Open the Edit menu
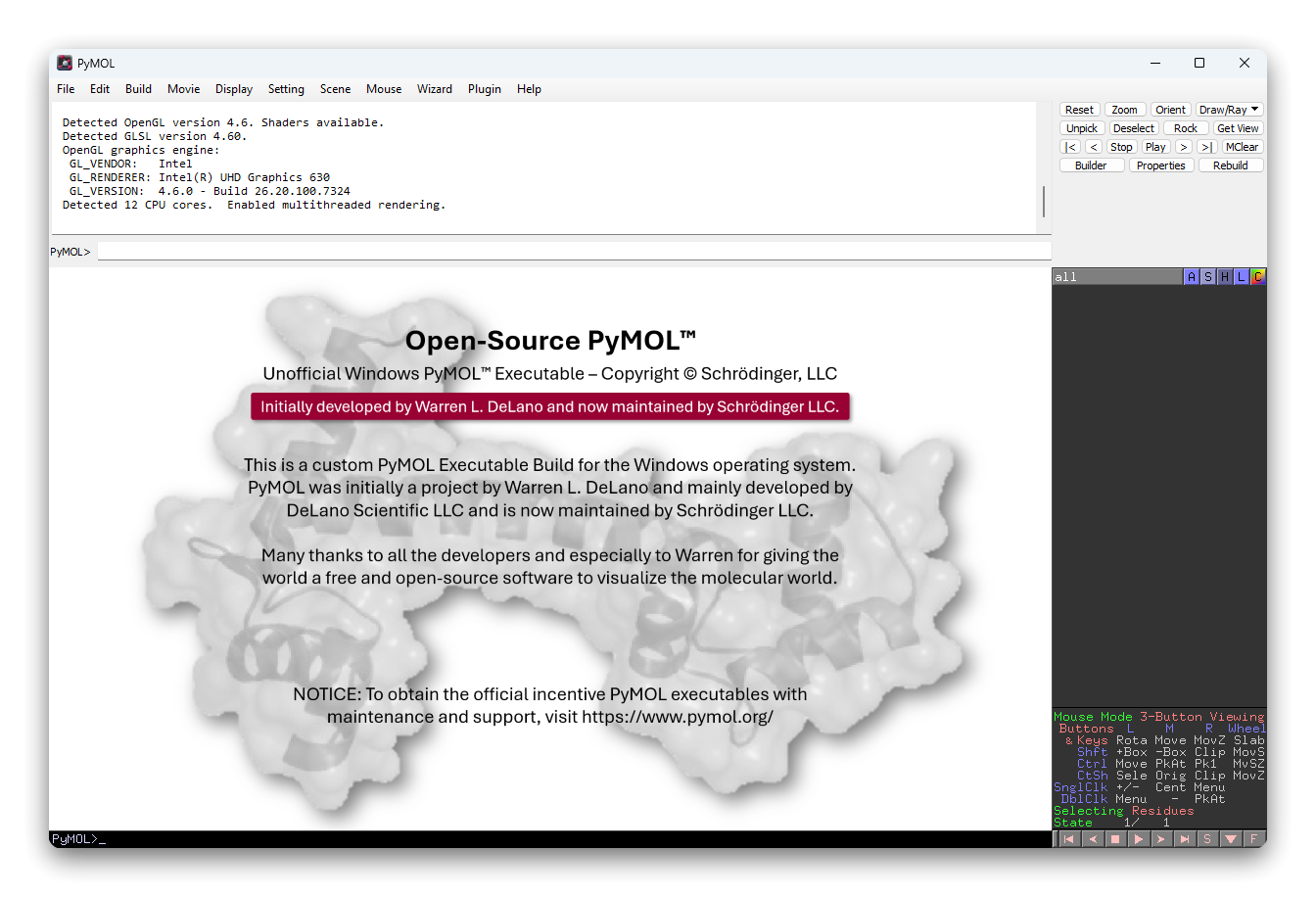 (100, 89)
